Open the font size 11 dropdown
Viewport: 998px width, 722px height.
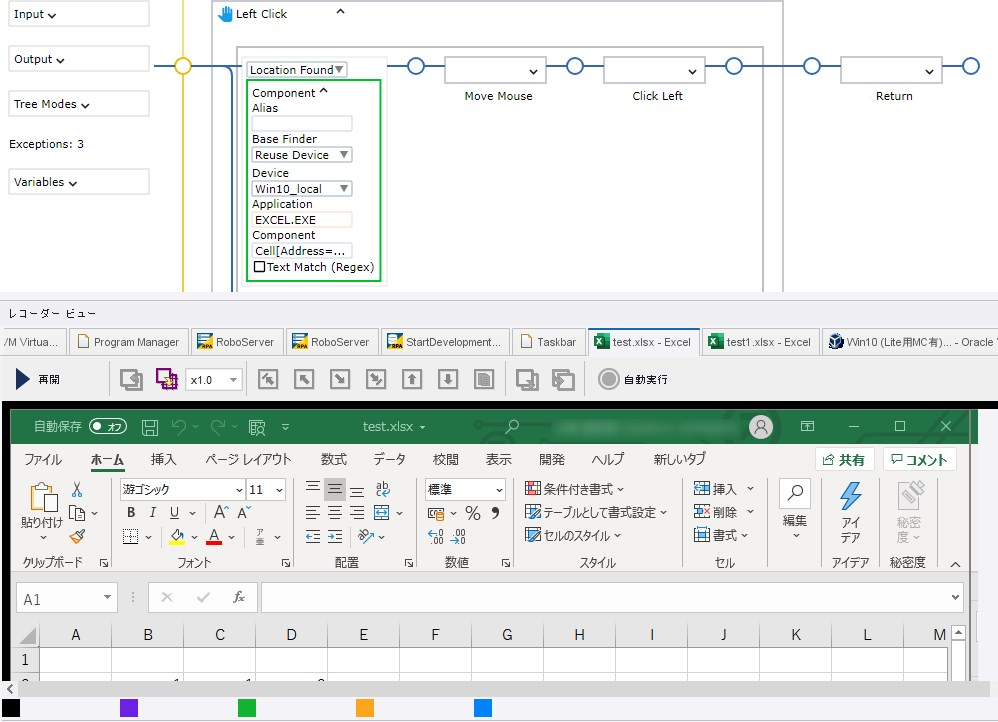tap(279, 490)
